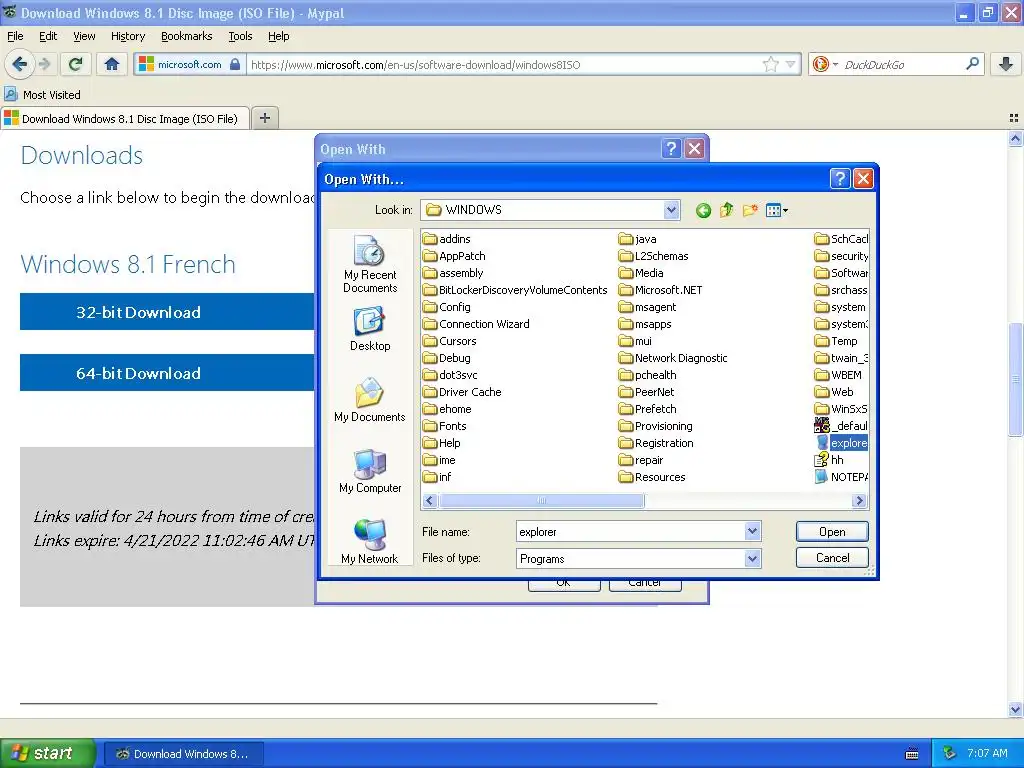The image size is (1024, 768).
Task: Select the Driver Cache folder
Action: pyautogui.click(x=462, y=392)
